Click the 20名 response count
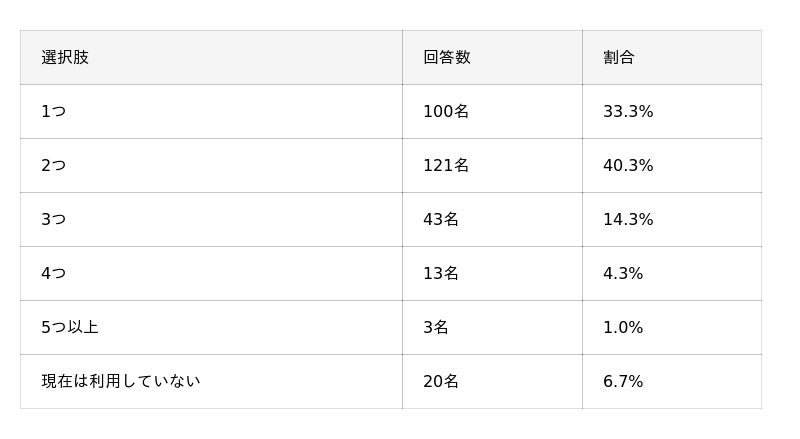Screen dimensions: 800x439 click(x=441, y=381)
